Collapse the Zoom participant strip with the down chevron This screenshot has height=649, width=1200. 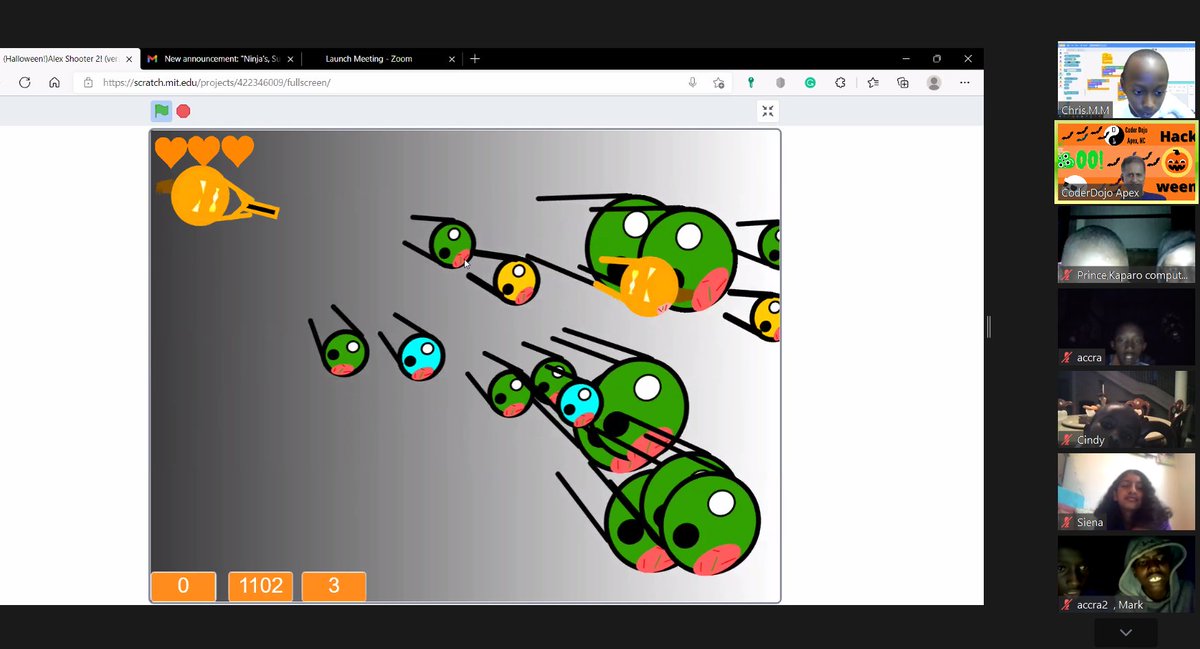(1125, 632)
